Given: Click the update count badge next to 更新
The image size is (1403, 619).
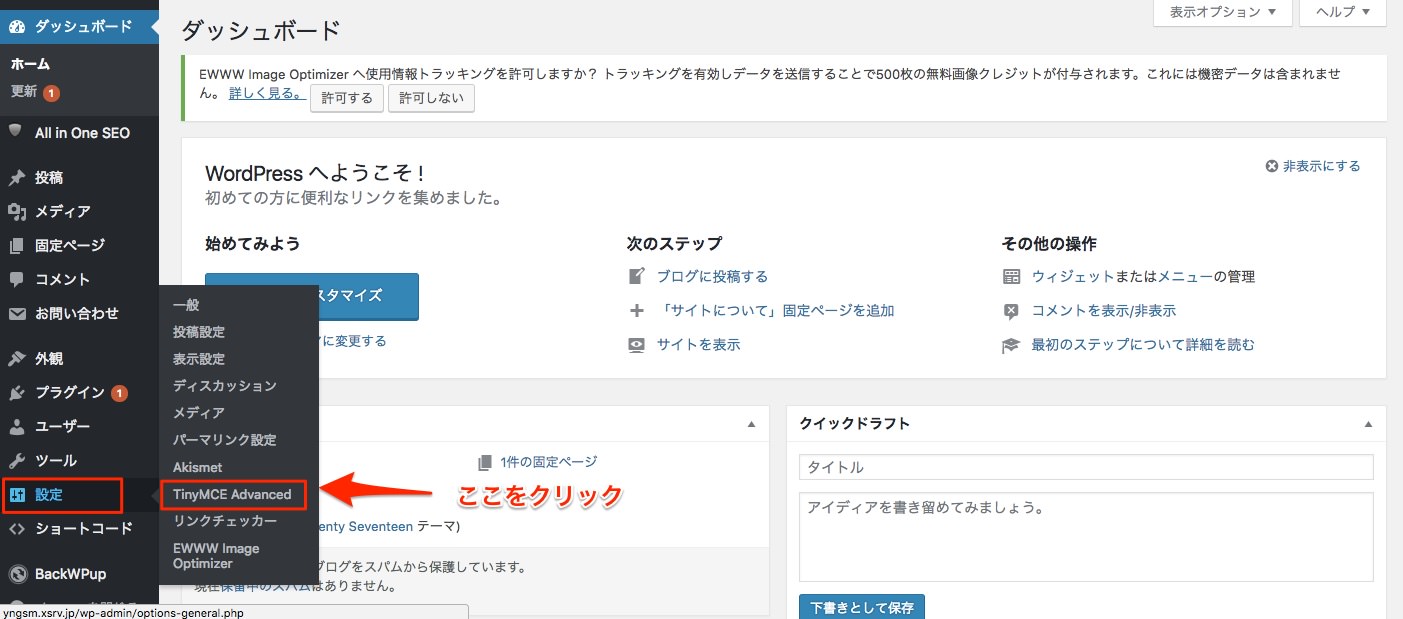Looking at the screenshot, I should click(51, 93).
